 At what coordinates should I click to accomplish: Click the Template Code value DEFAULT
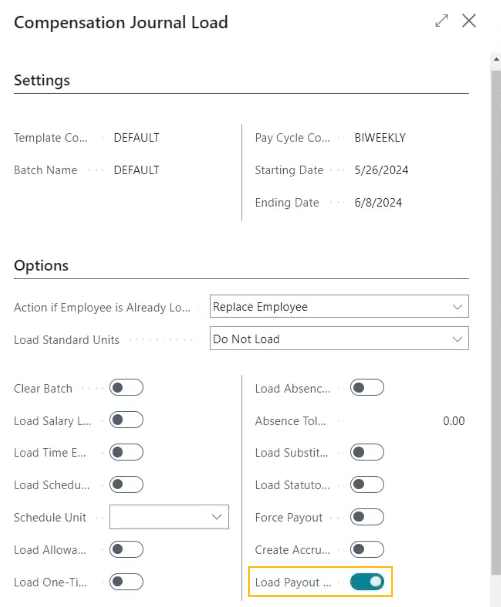click(x=136, y=138)
